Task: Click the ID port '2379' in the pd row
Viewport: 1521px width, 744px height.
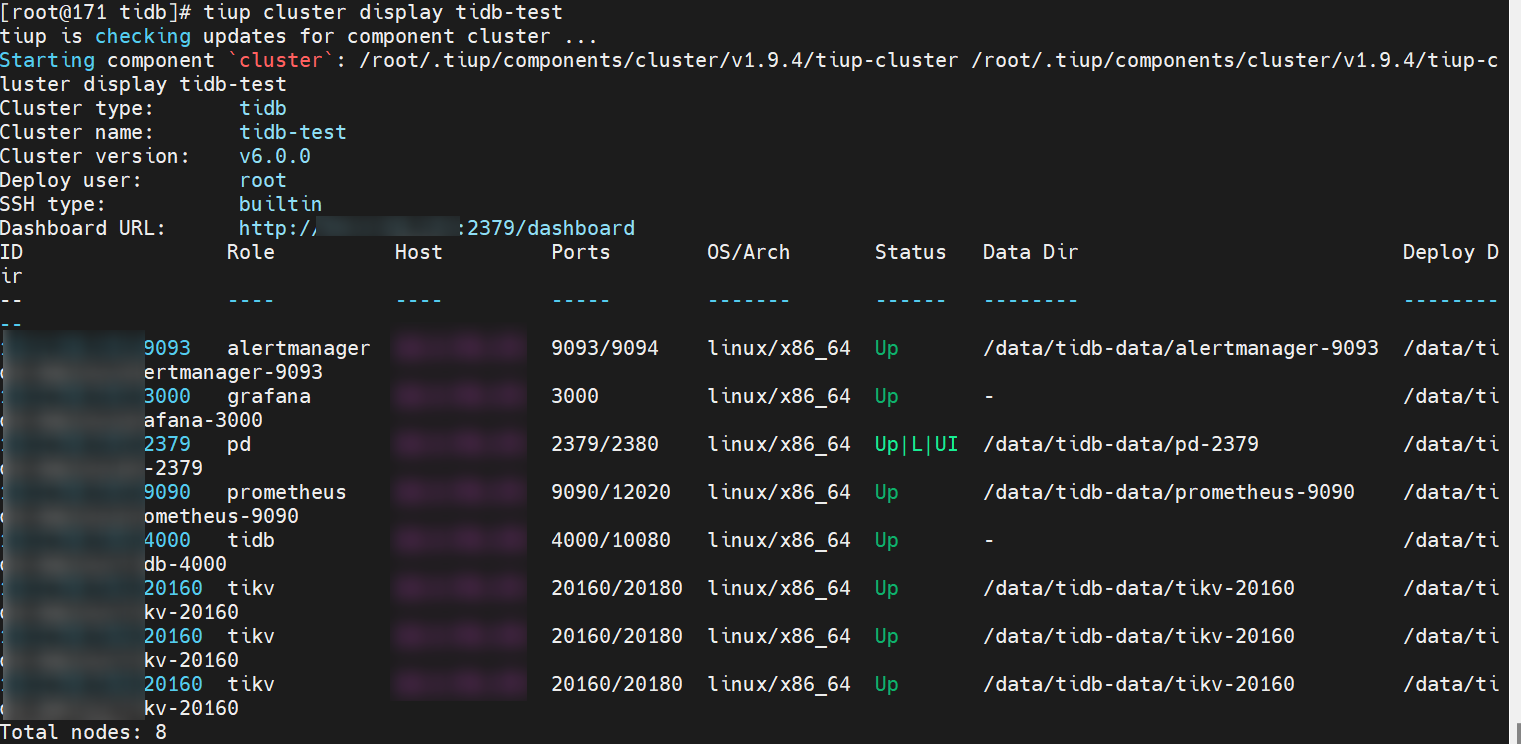Action: [x=167, y=444]
